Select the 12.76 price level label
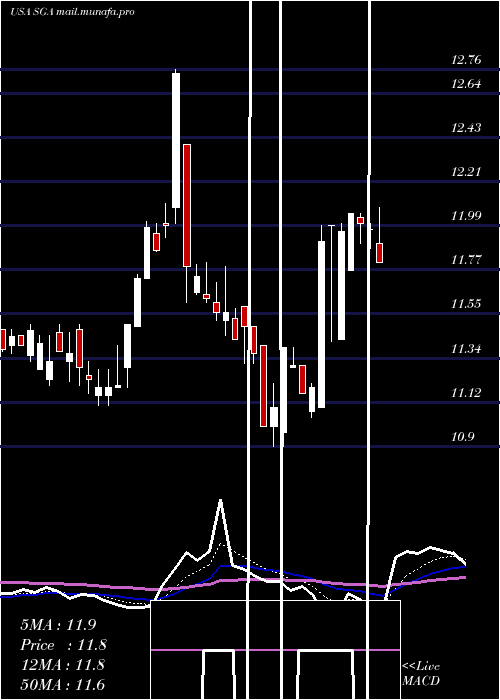The image size is (500, 700). click(x=466, y=60)
